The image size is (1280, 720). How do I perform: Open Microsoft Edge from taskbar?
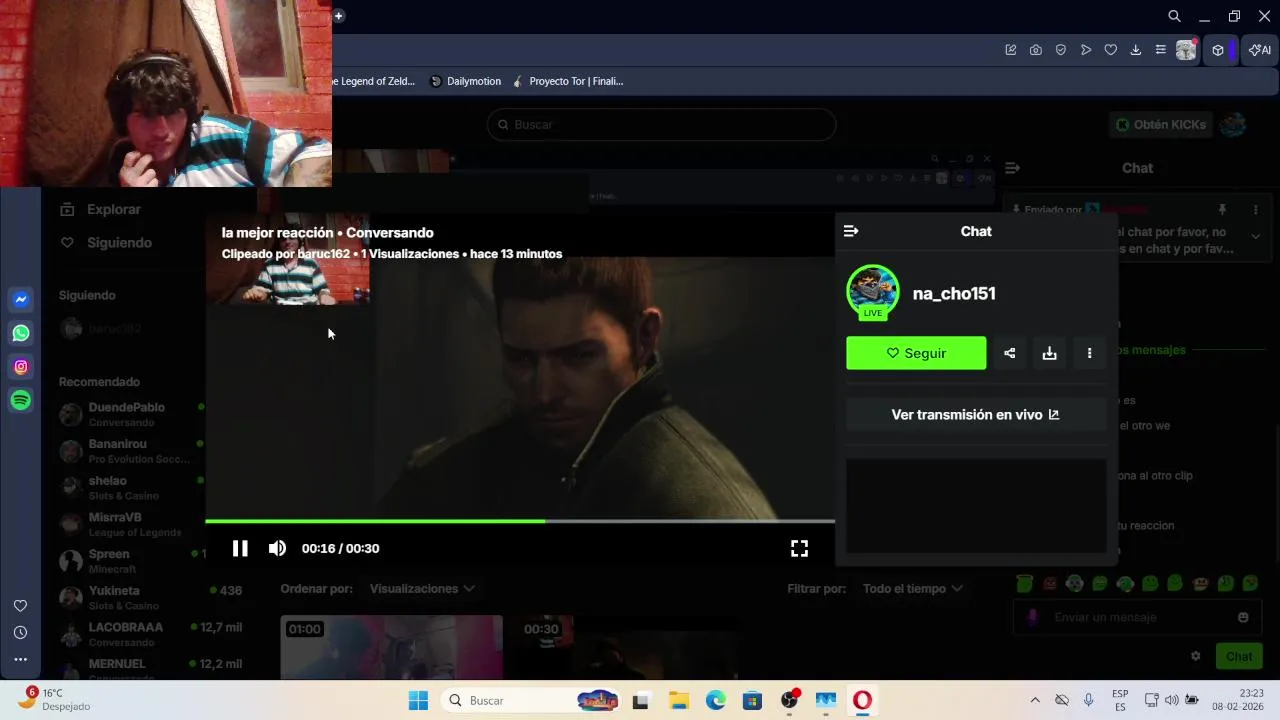(716, 700)
